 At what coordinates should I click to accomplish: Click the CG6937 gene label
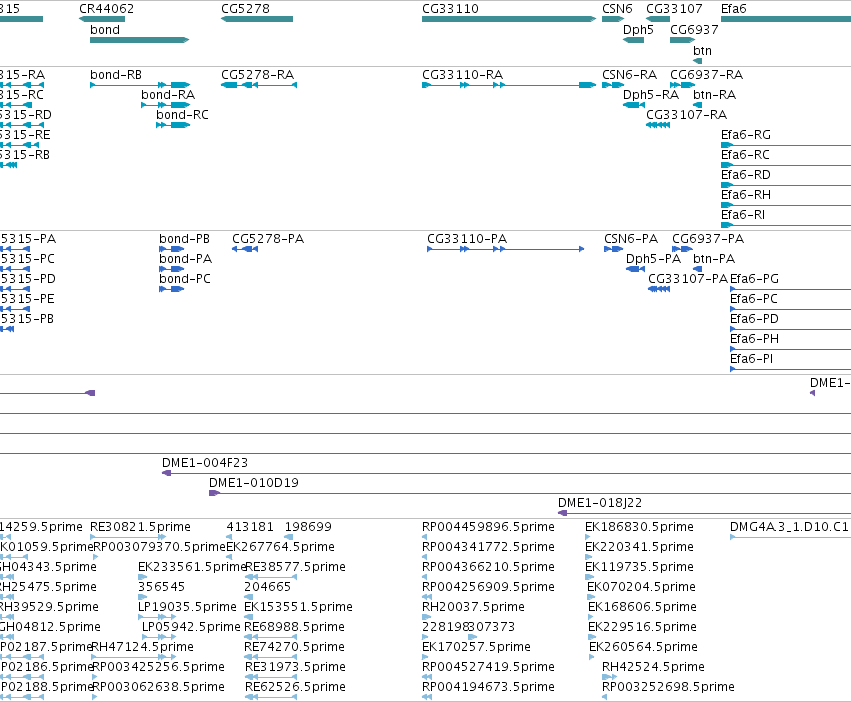(694, 29)
